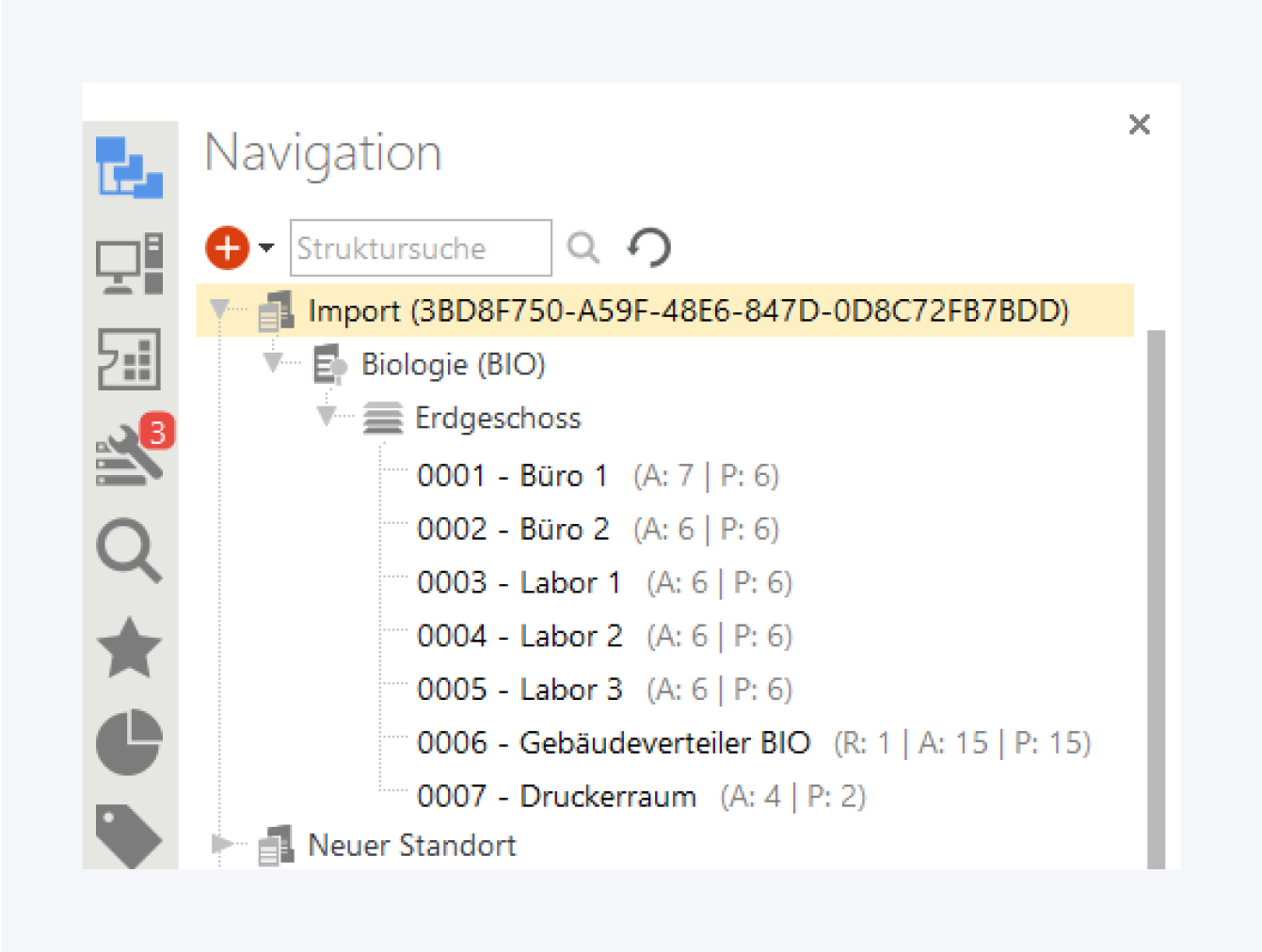This screenshot has height=952, width=1262.
Task: Click the red add plus button
Action: pos(227,248)
